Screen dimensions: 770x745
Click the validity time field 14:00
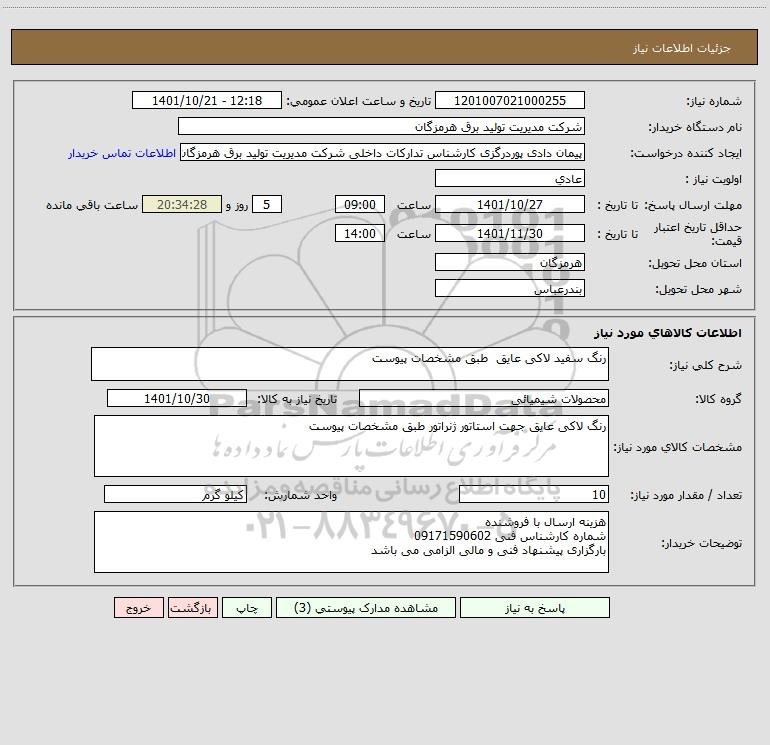[359, 233]
